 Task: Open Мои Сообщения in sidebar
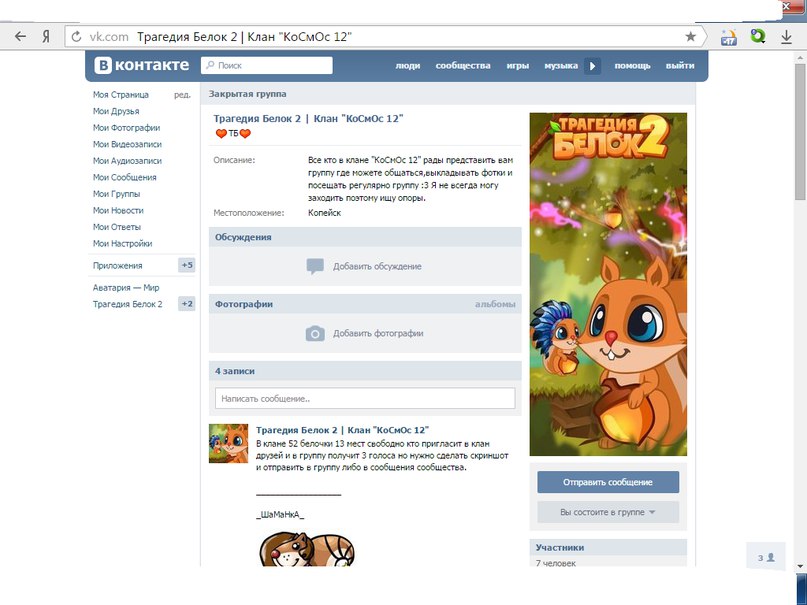pyautogui.click(x=125, y=177)
